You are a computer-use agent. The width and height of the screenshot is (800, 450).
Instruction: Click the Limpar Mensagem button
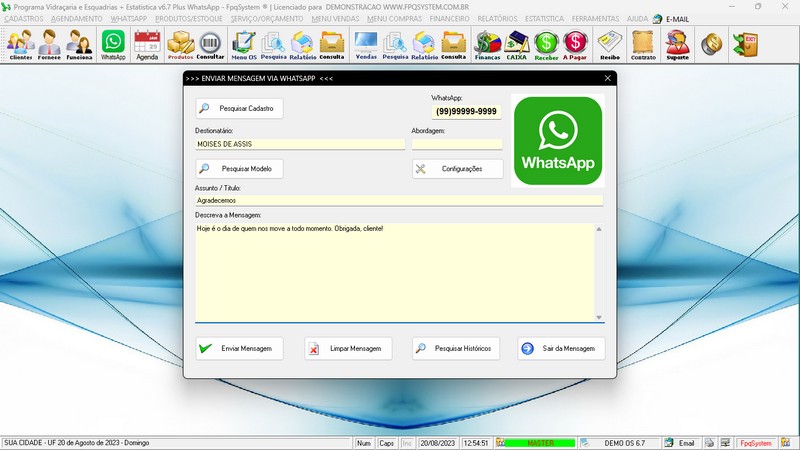(x=348, y=348)
